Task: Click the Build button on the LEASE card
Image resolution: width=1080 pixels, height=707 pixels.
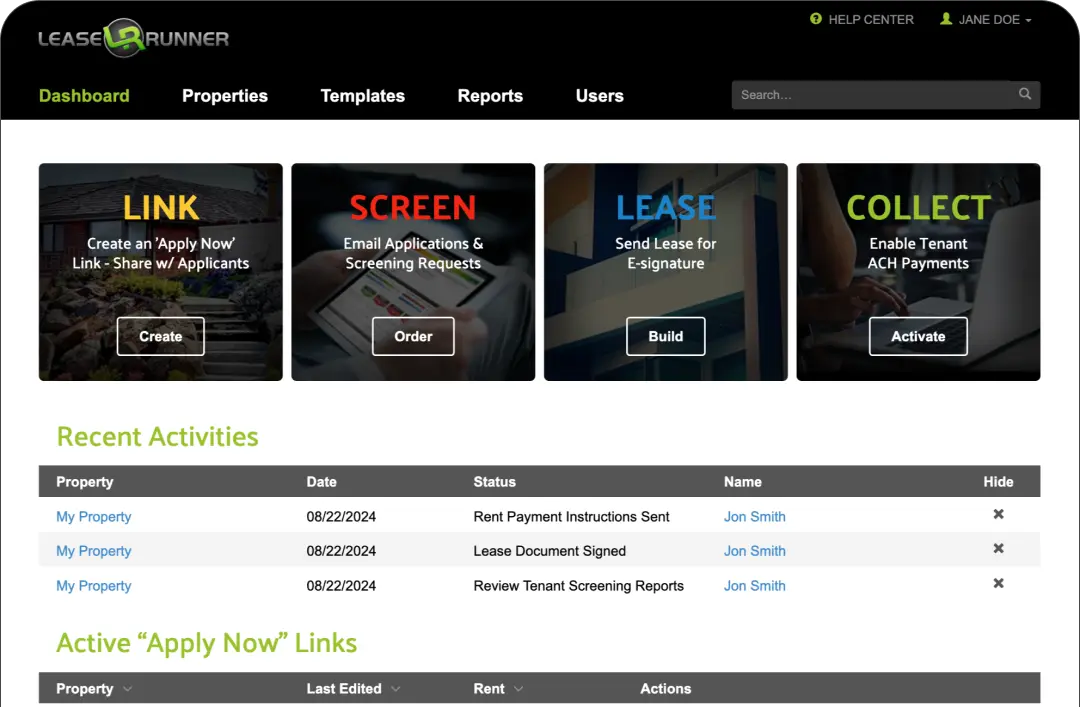Action: pyautogui.click(x=666, y=337)
